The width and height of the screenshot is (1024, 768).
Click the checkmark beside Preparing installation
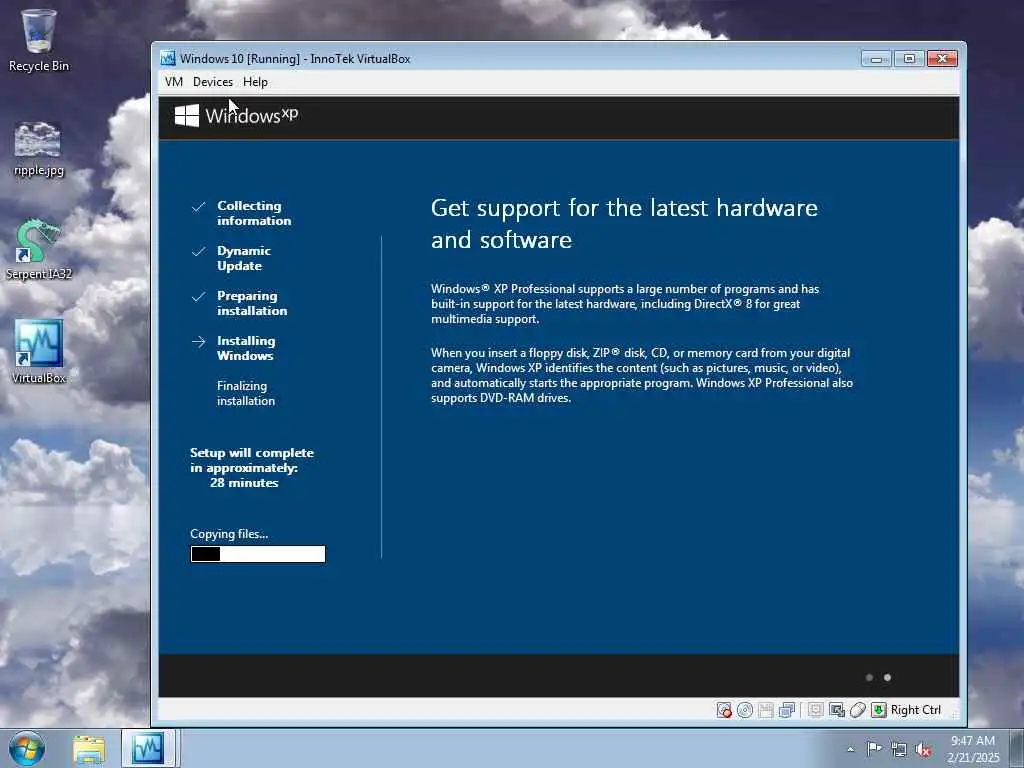pyautogui.click(x=199, y=296)
